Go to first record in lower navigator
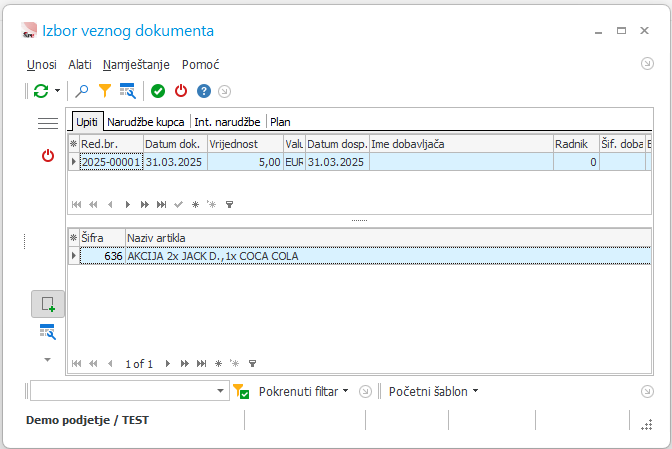The width and height of the screenshot is (672, 449). click(77, 364)
